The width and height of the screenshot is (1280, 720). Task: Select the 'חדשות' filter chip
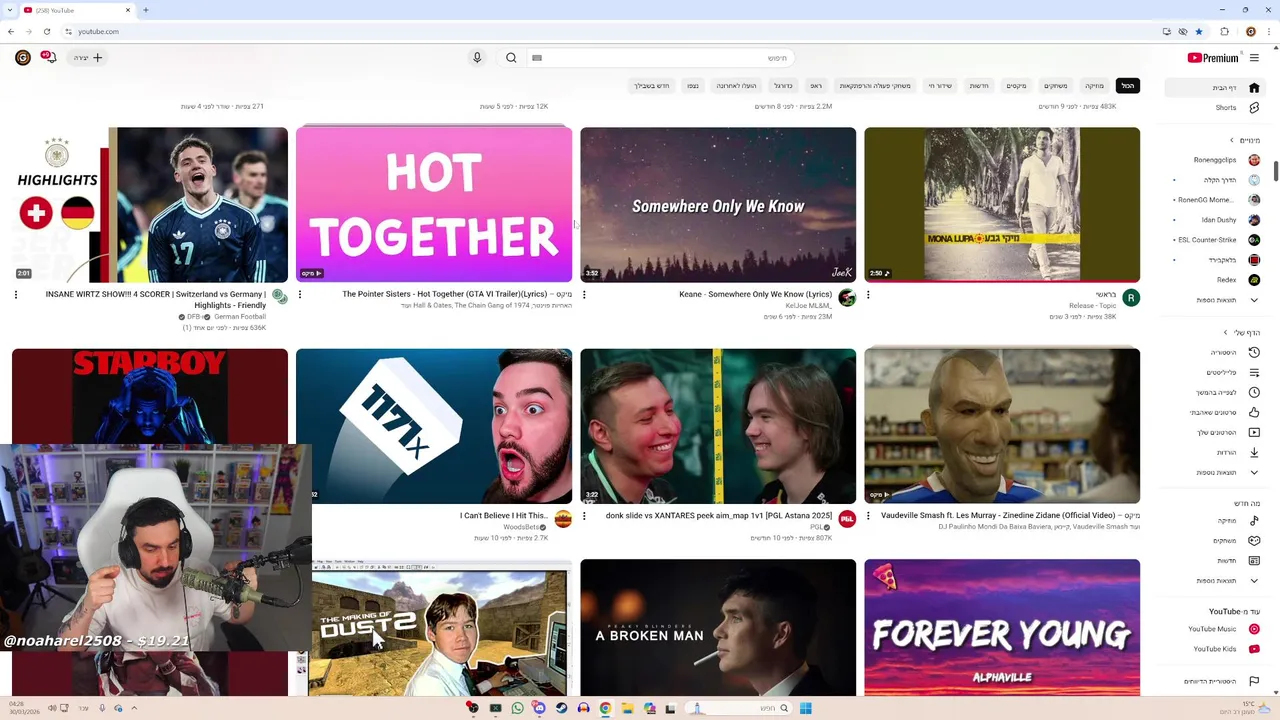pos(979,85)
